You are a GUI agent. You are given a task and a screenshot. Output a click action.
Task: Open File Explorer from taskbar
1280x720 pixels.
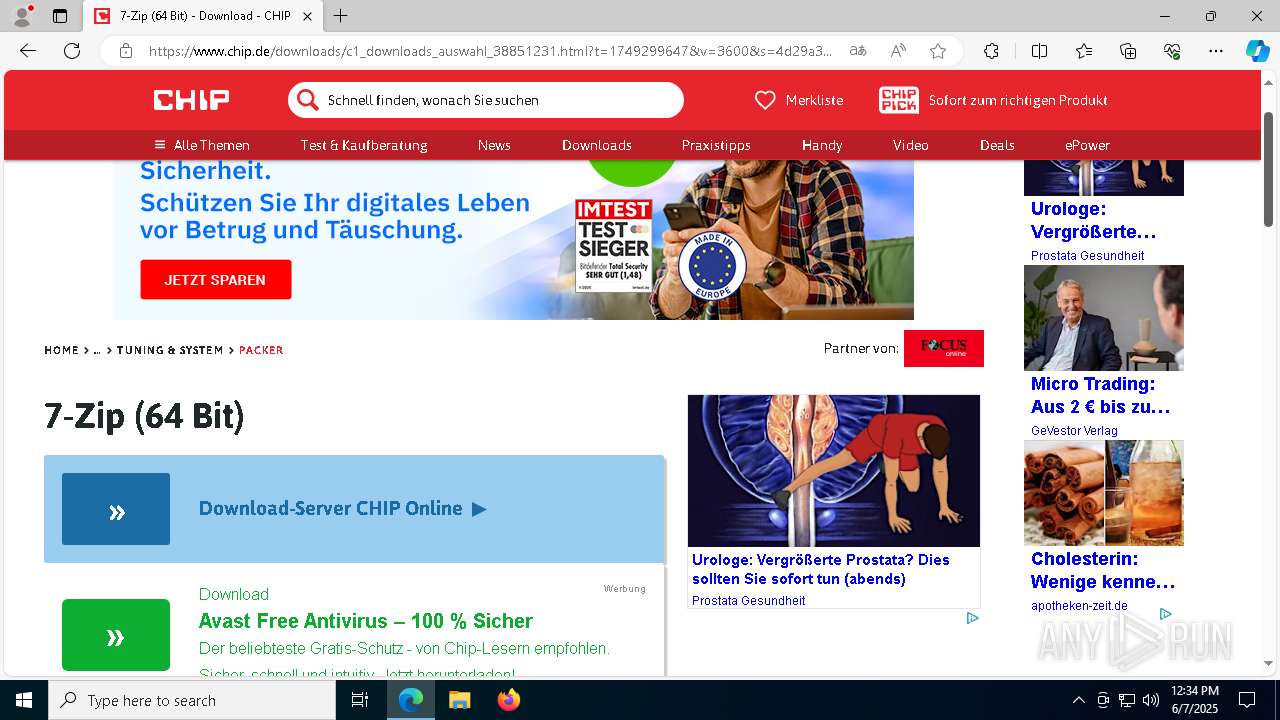click(x=459, y=700)
